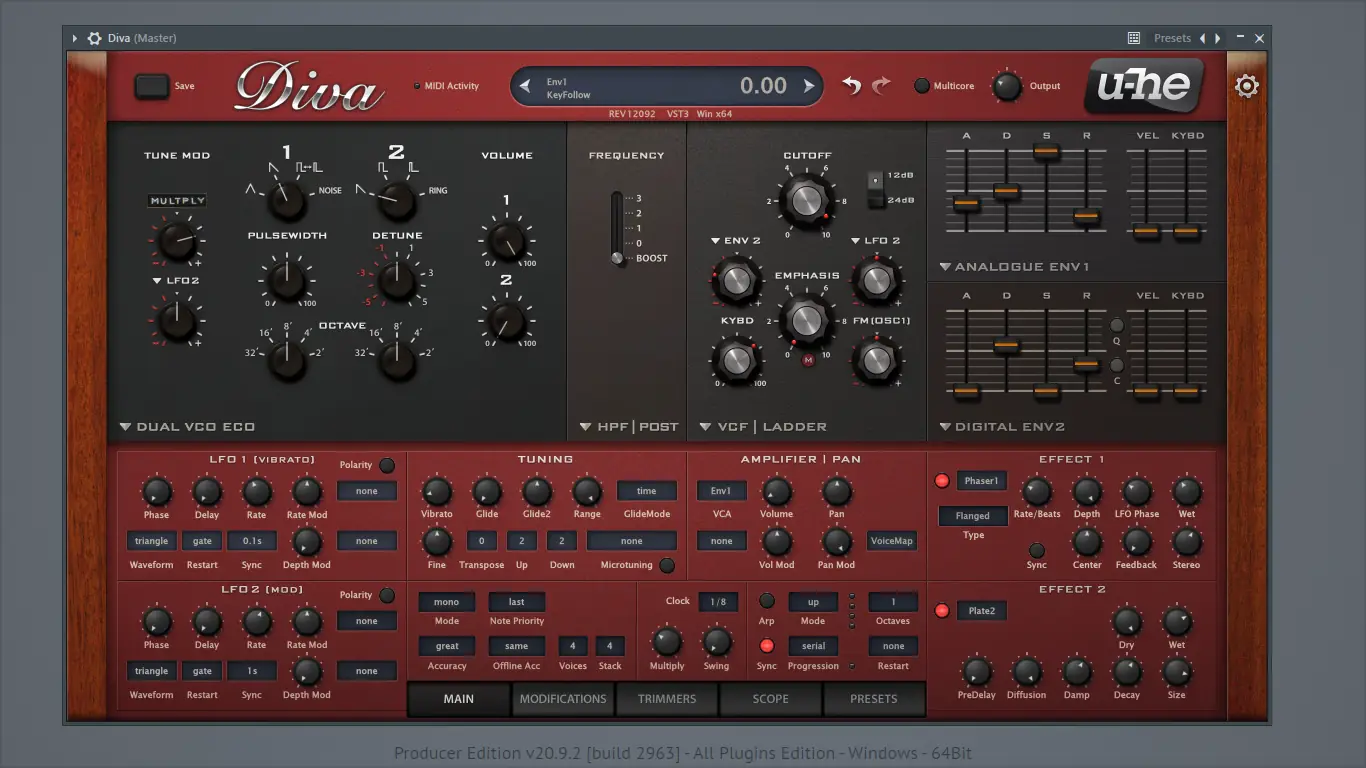This screenshot has height=768, width=1366.
Task: Open the Dual VCO Eco oscillator menu
Action: pos(187,427)
